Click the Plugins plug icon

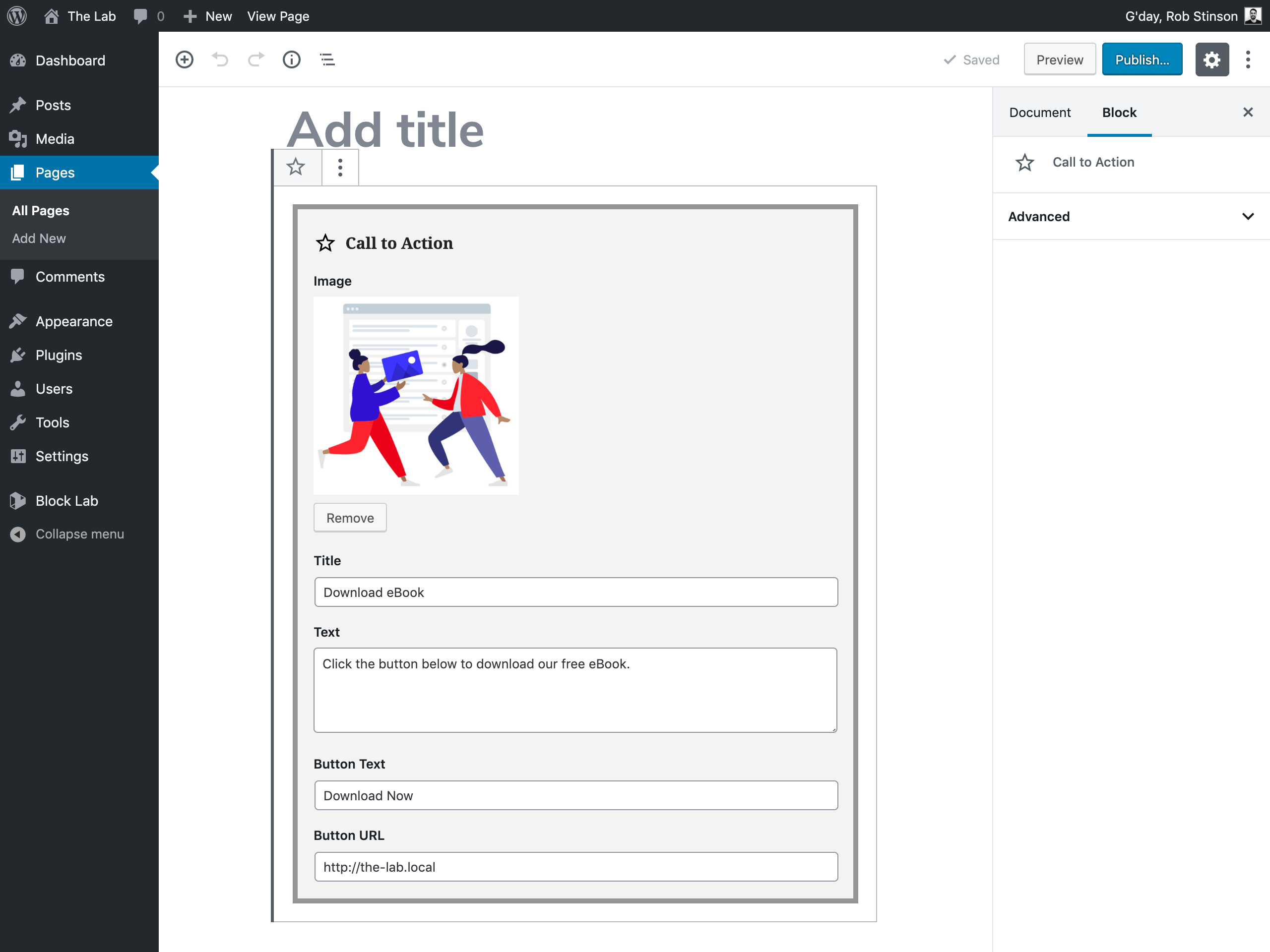[18, 355]
